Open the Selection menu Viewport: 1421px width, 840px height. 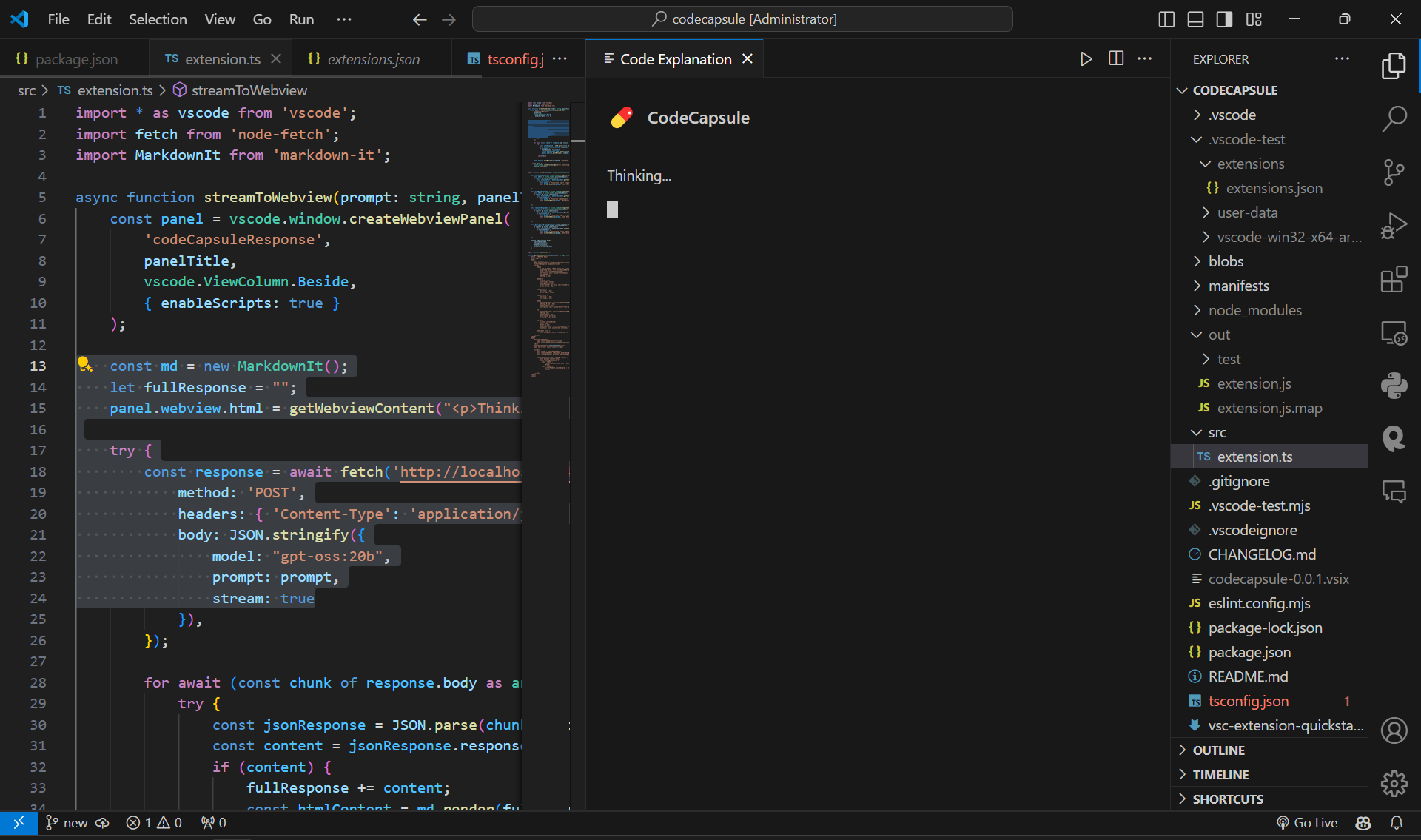pyautogui.click(x=158, y=19)
